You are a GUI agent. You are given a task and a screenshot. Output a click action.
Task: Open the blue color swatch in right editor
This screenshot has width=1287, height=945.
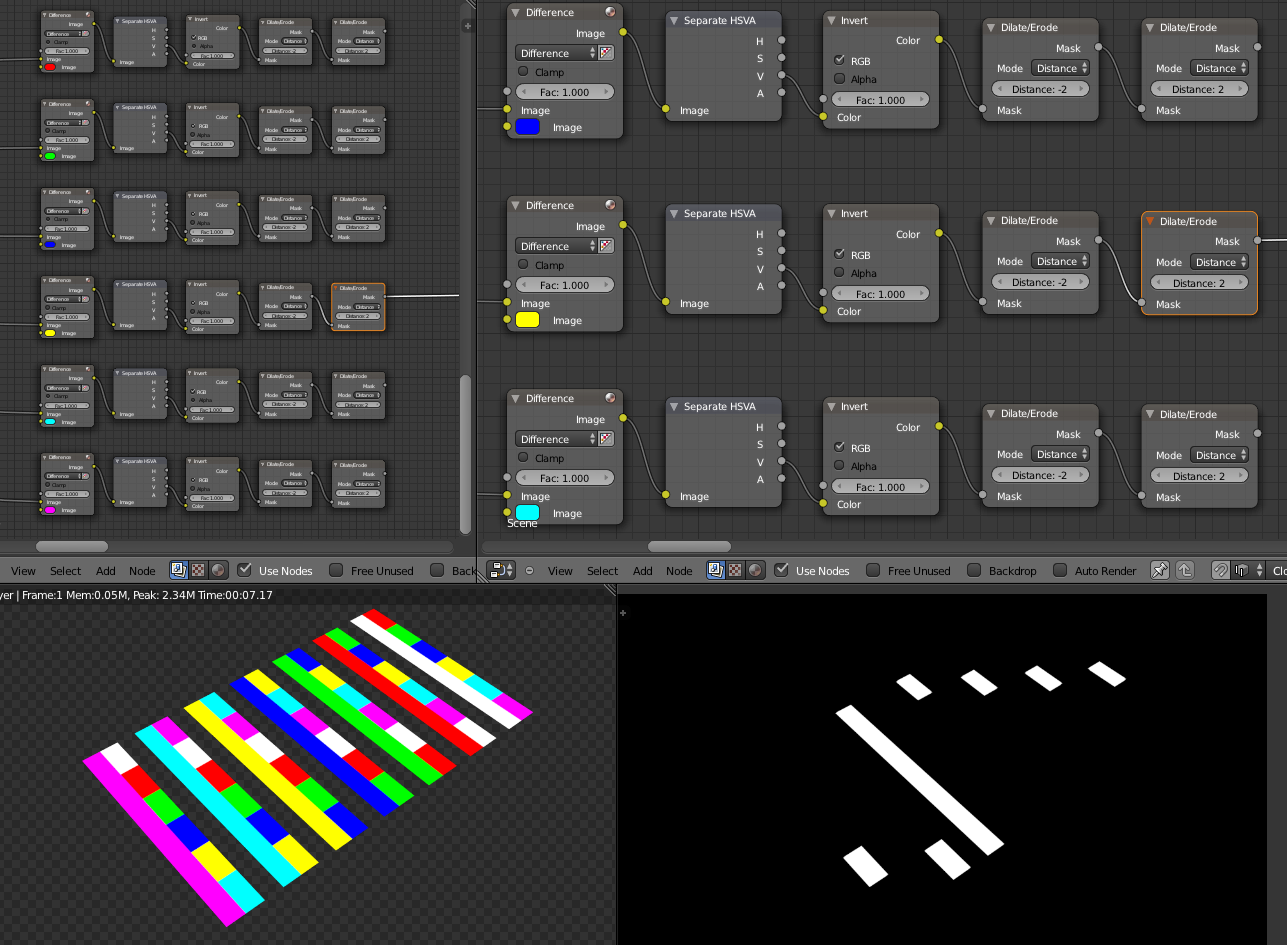528,127
